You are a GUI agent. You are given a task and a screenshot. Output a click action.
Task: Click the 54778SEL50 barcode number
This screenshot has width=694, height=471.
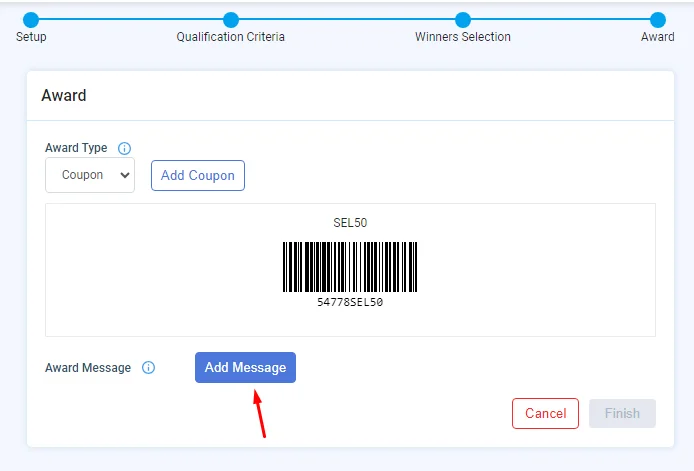pos(350,302)
